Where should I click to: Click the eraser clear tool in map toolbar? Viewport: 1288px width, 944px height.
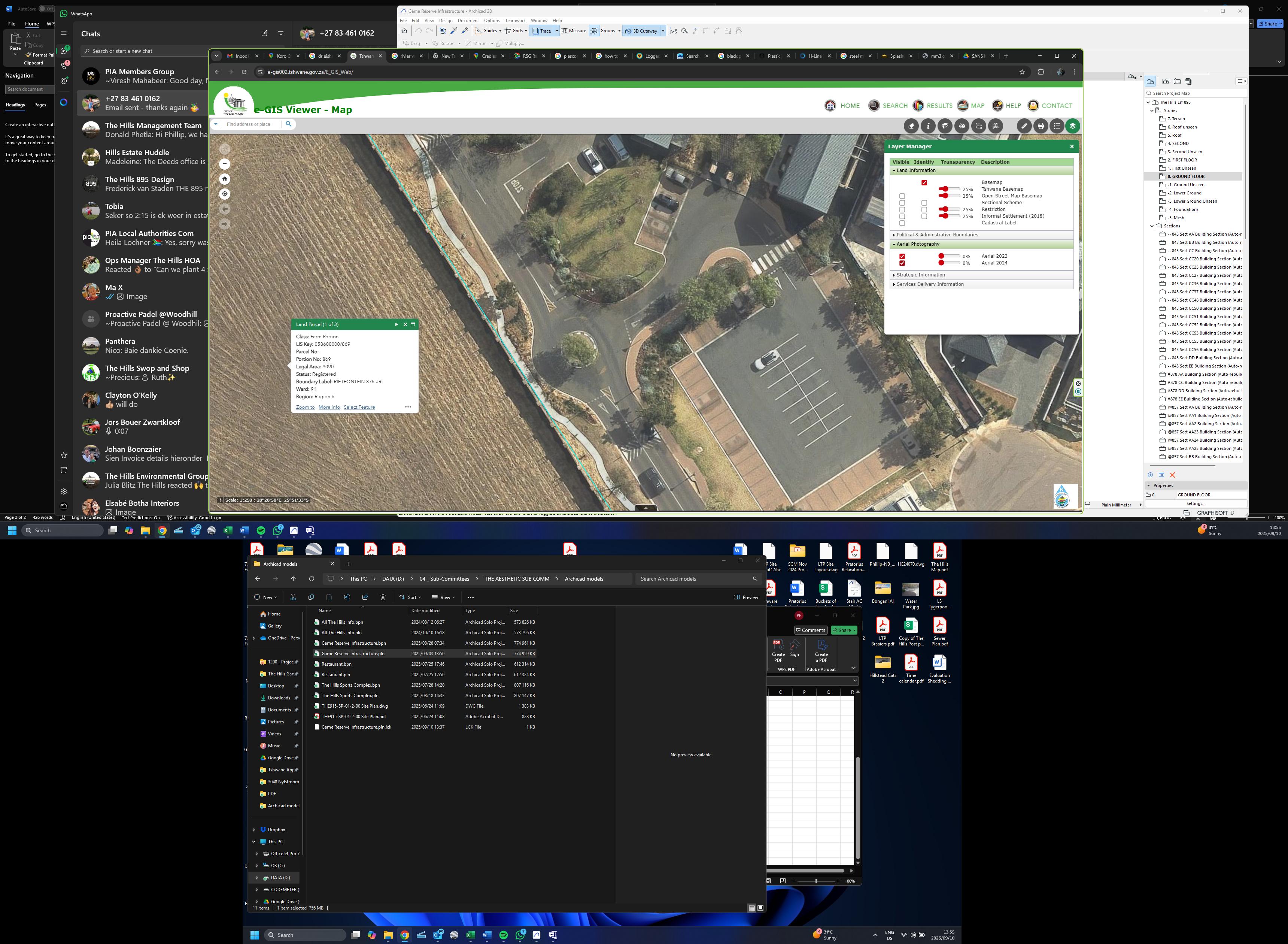[912, 126]
